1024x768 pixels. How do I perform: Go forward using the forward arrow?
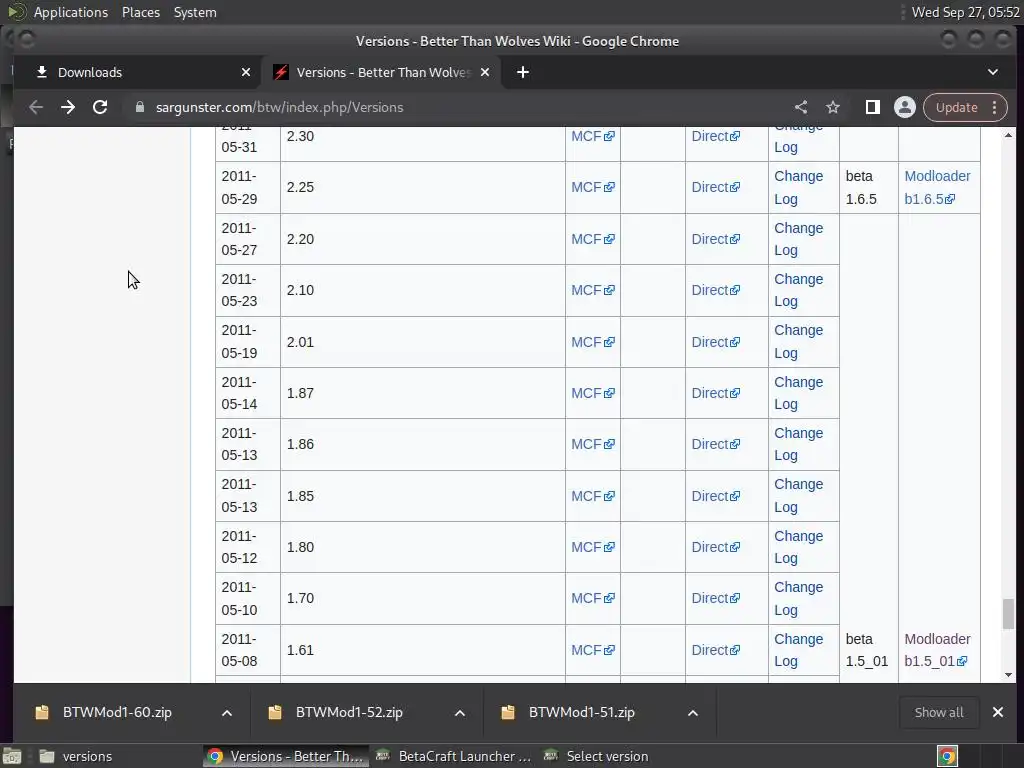pos(68,107)
